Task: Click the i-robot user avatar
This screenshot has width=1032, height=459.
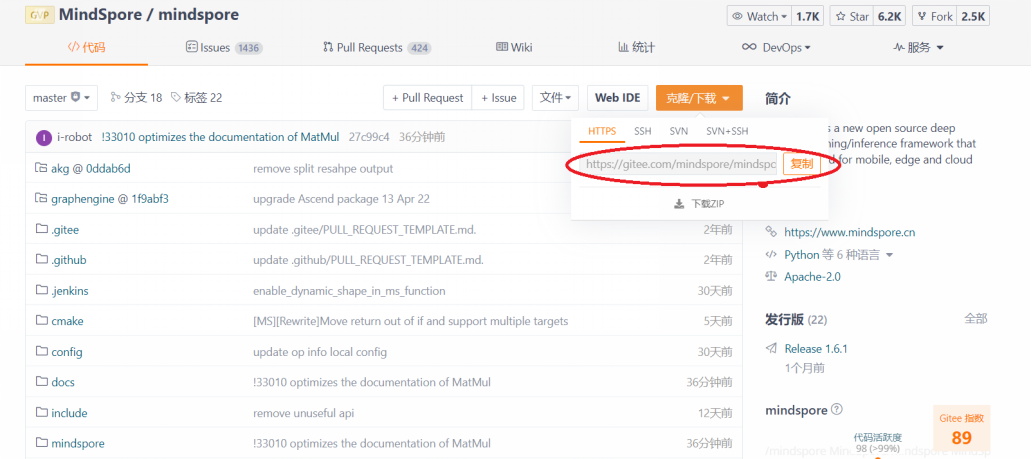Action: [43, 137]
